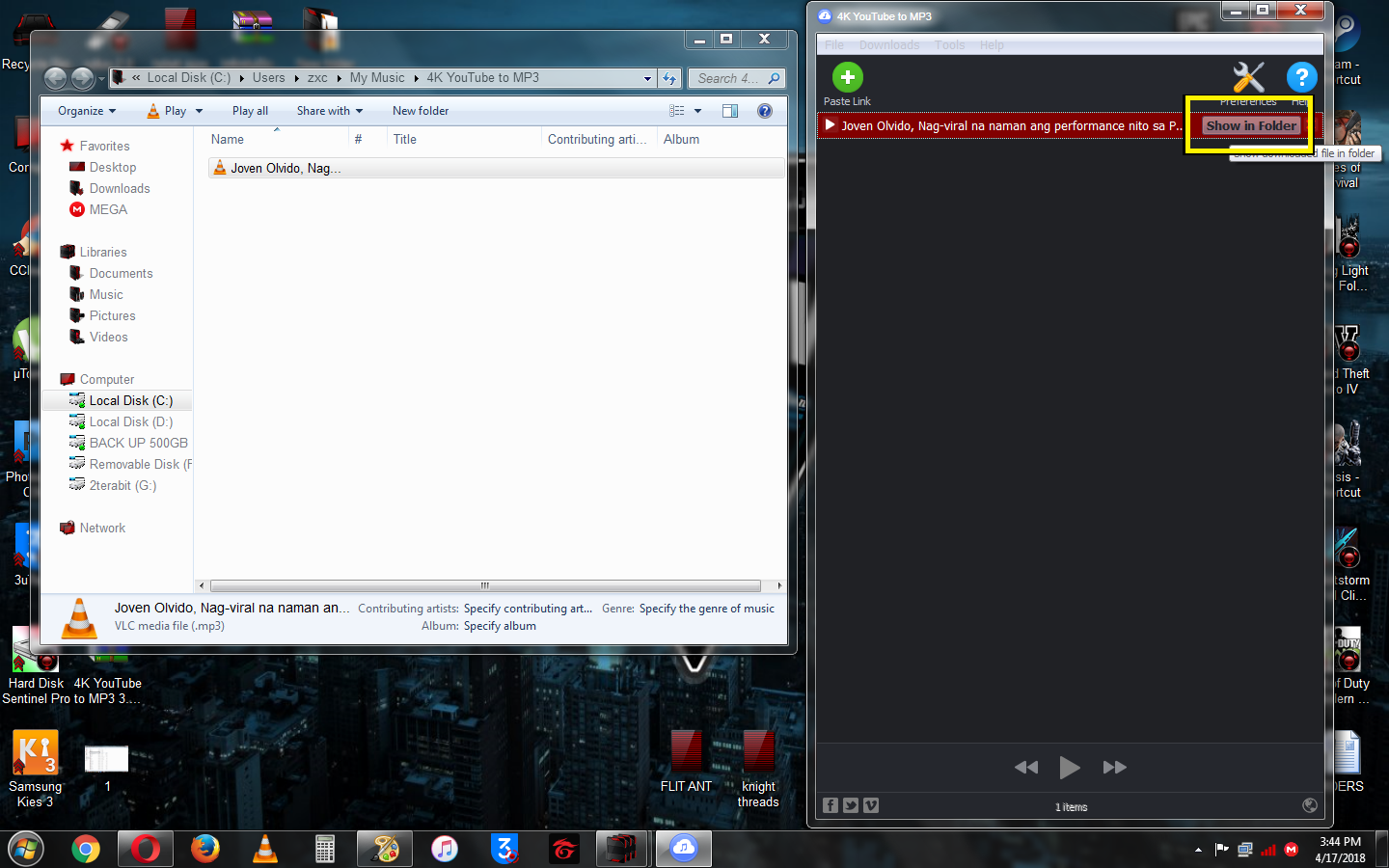Open Windows Start button

(x=26, y=849)
